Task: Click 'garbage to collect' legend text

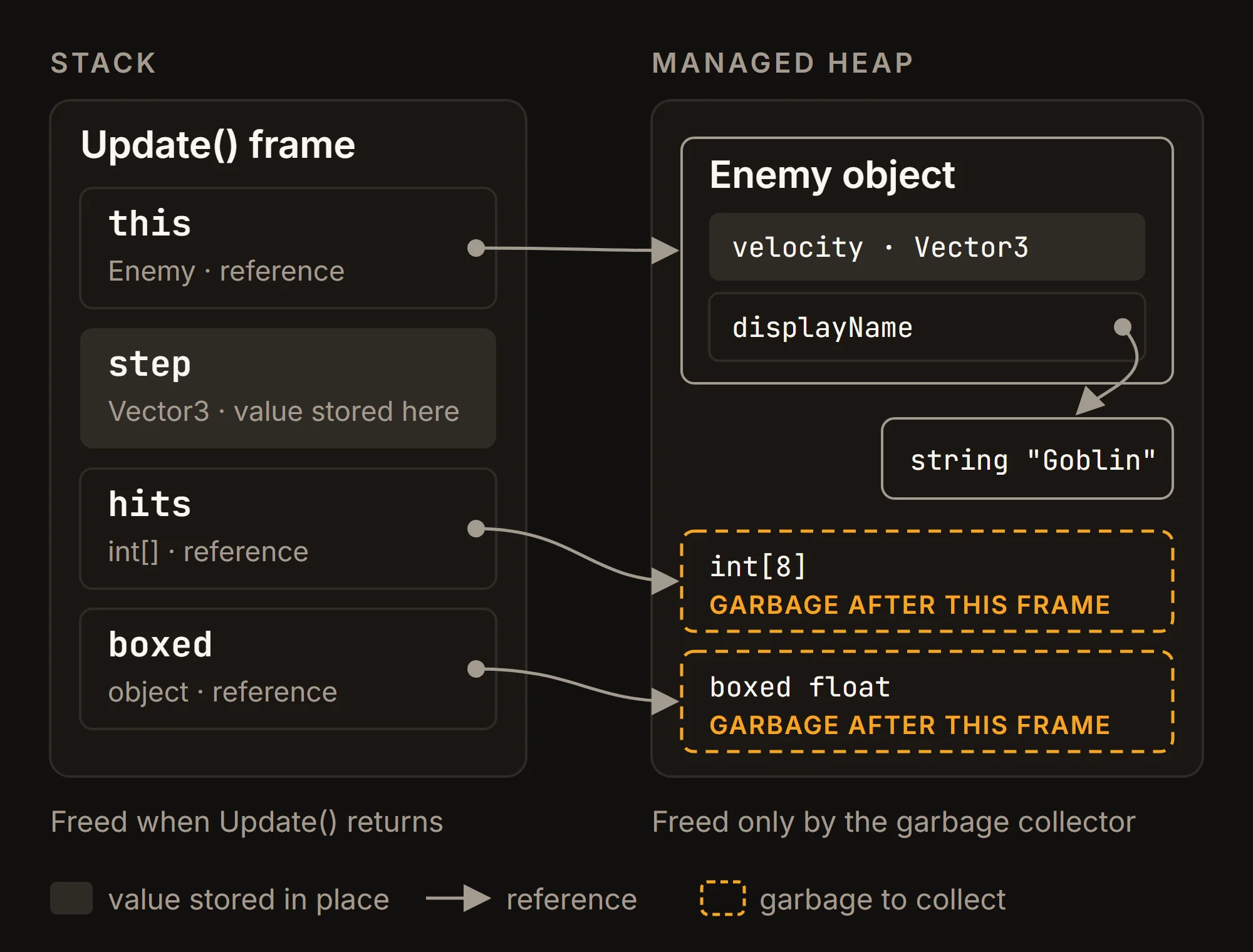Action: pos(882,900)
